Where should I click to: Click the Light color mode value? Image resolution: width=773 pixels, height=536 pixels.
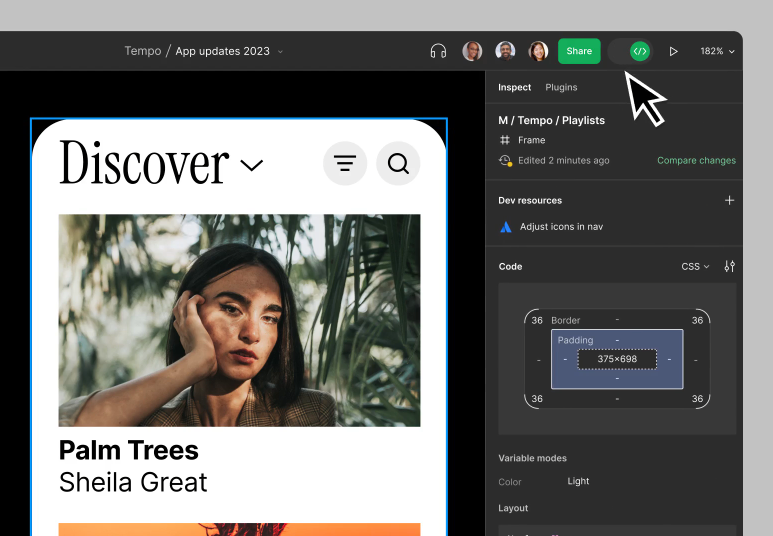578,481
